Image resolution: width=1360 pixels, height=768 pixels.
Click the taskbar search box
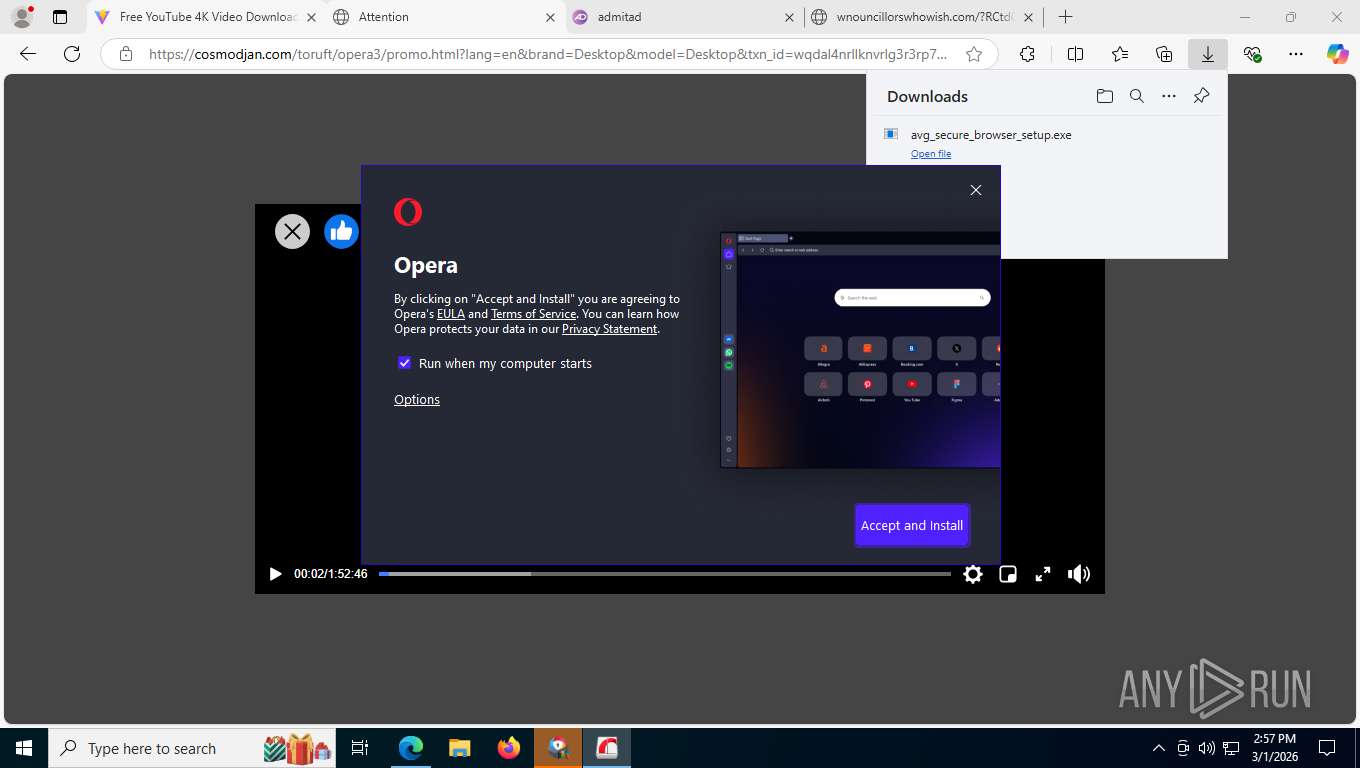click(192, 748)
